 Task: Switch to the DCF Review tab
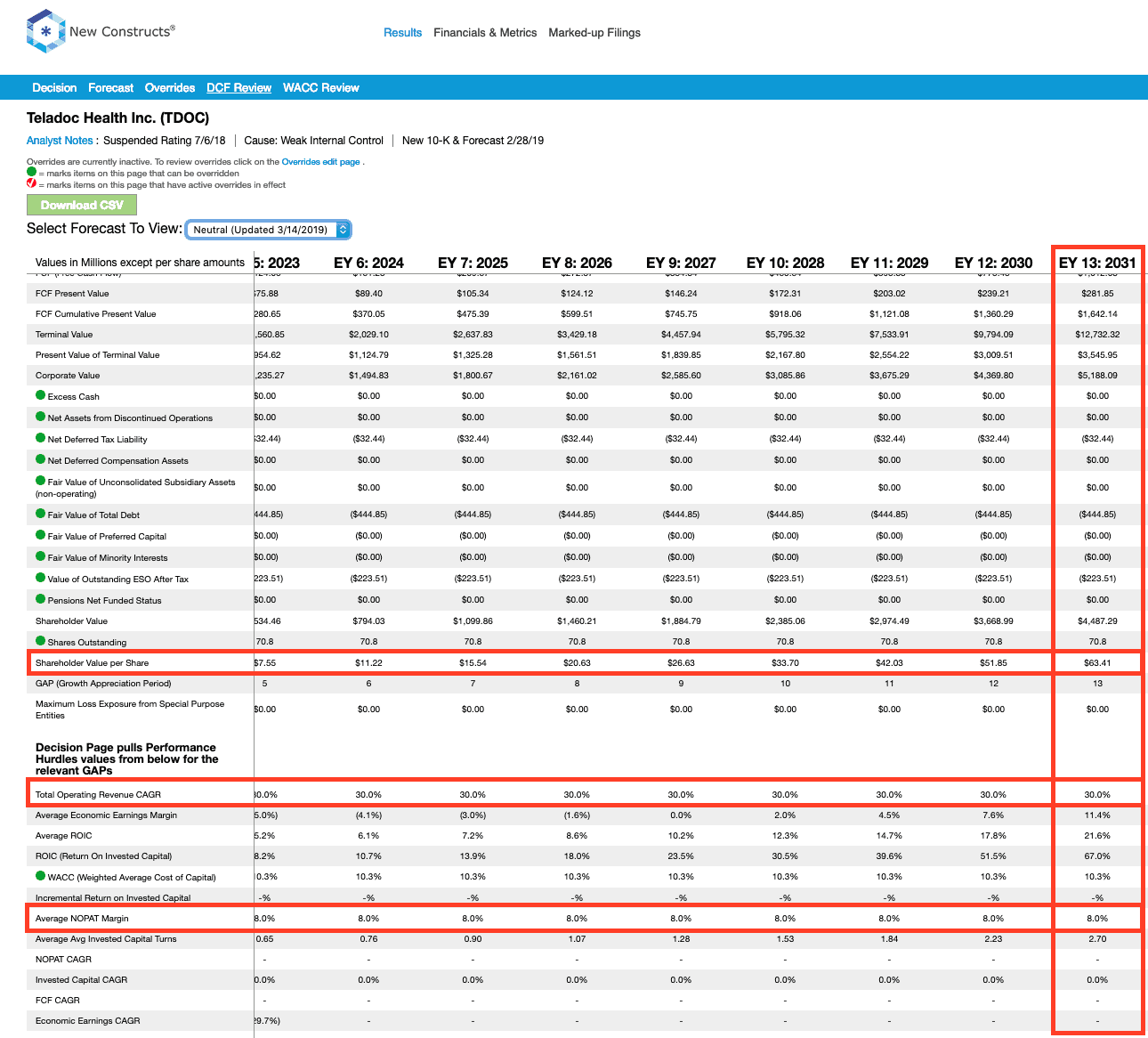(238, 87)
